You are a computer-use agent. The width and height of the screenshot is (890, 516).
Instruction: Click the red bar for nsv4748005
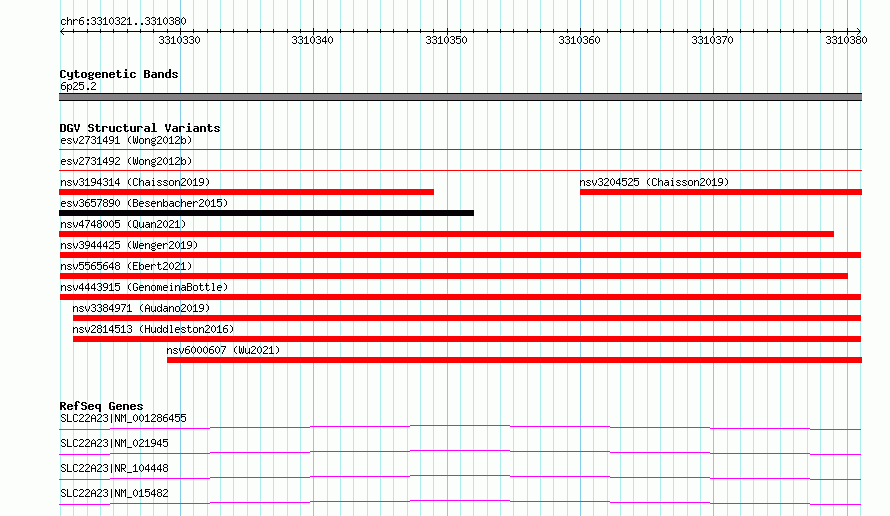coord(446,234)
